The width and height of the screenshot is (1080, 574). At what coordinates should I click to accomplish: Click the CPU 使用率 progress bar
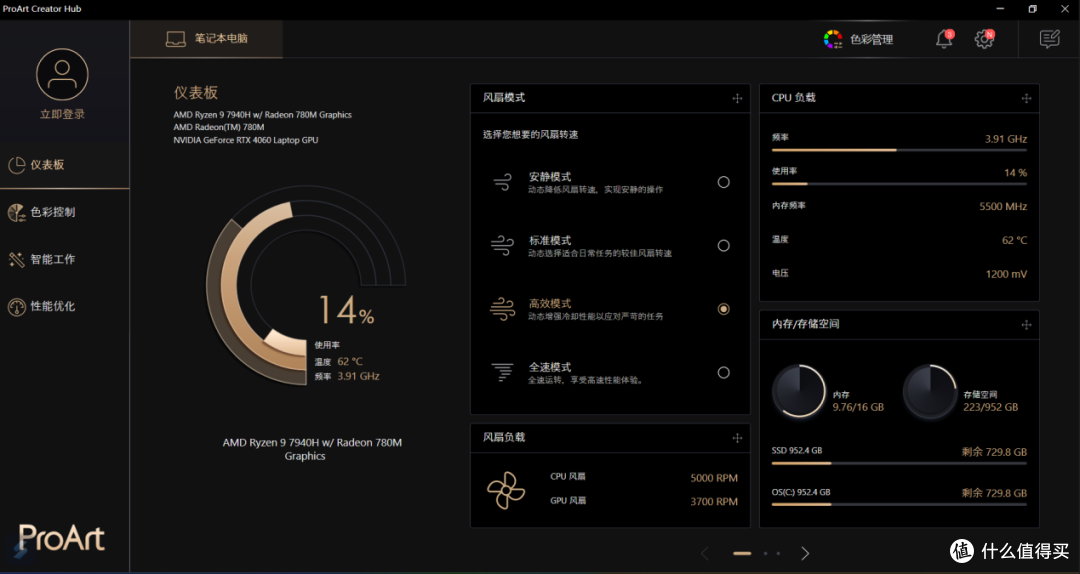tap(899, 184)
